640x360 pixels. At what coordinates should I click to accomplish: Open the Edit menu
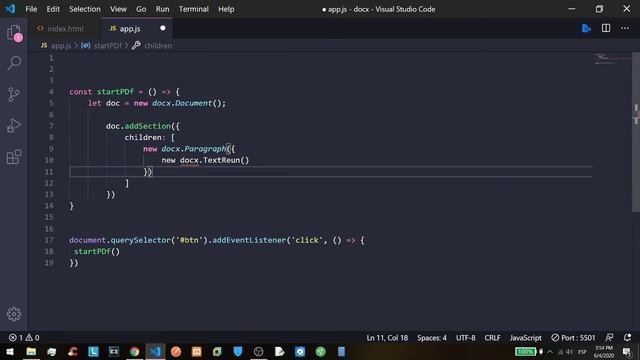click(x=53, y=9)
